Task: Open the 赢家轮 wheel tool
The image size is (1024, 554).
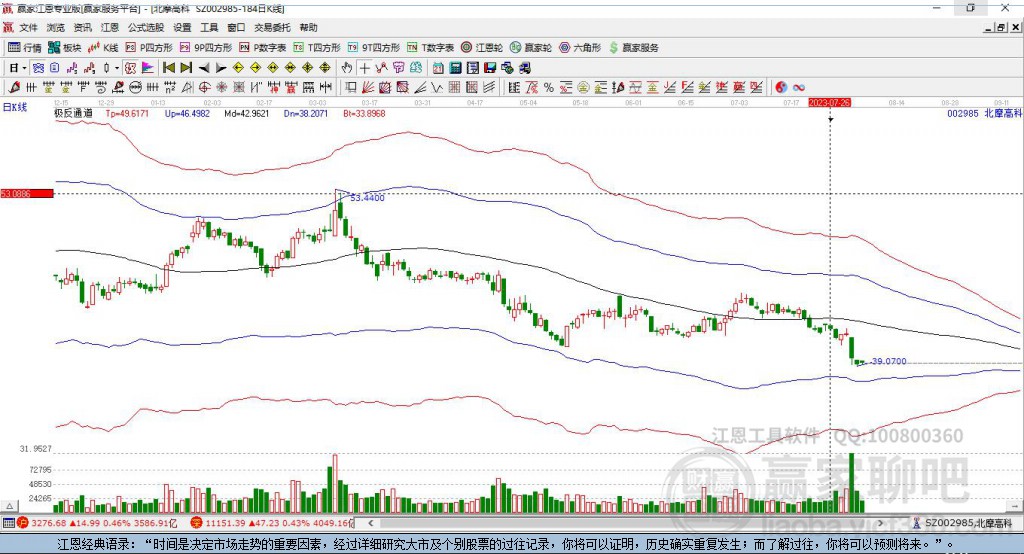Action: click(531, 48)
